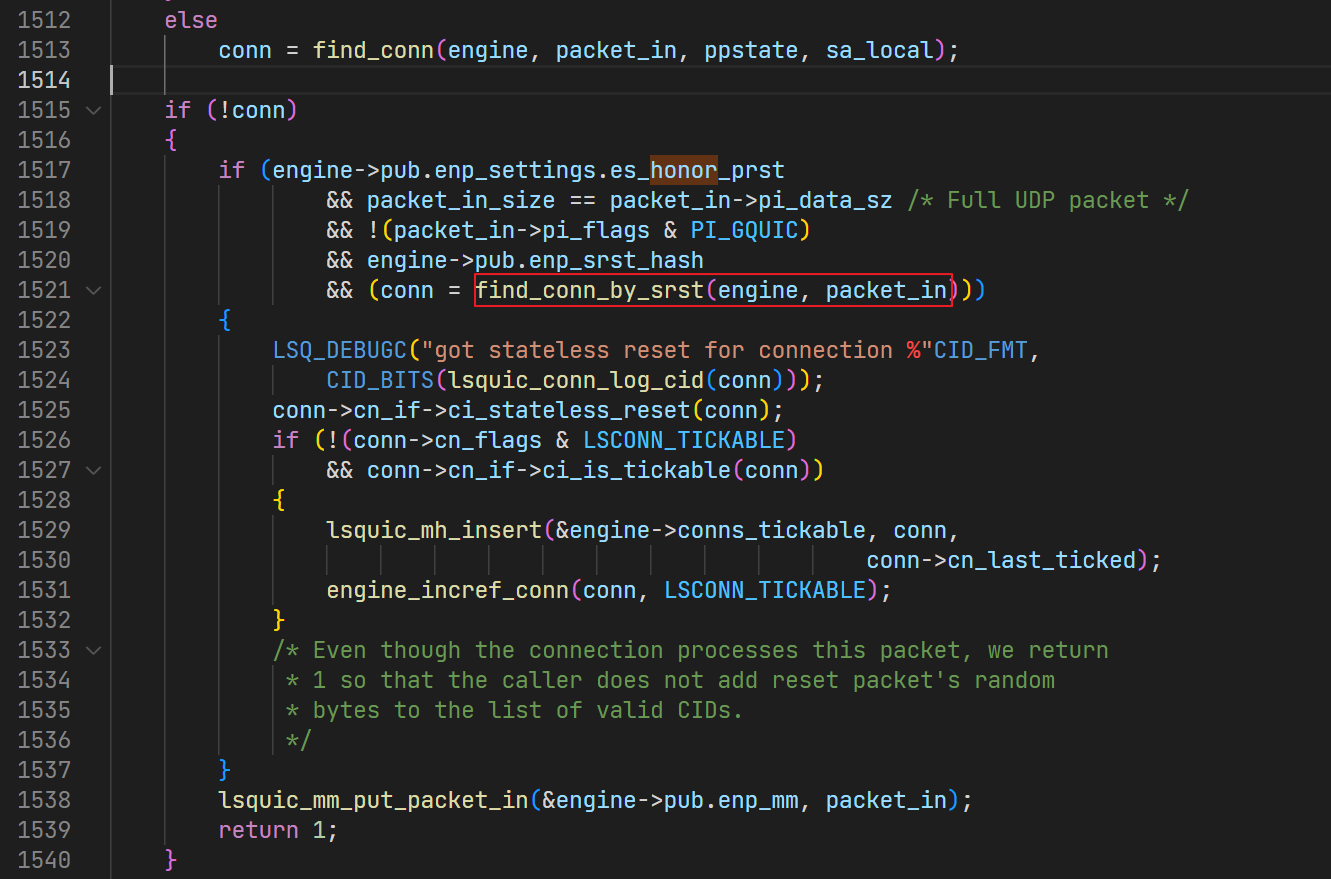1331x879 pixels.
Task: Click the sa_local argument
Action: [879, 50]
